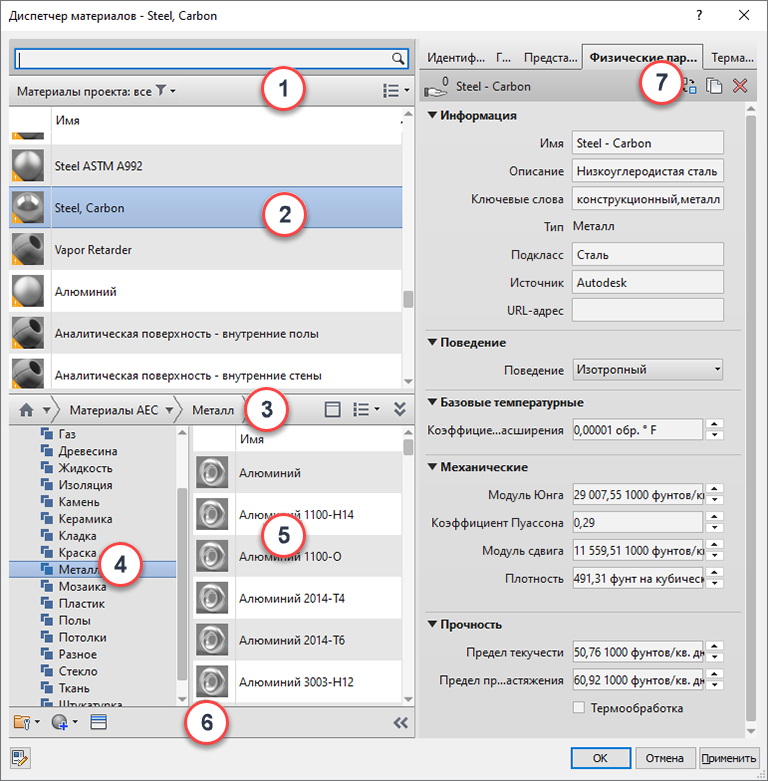Collapse the Базовые температурные section
This screenshot has height=781, width=768.
(x=432, y=402)
